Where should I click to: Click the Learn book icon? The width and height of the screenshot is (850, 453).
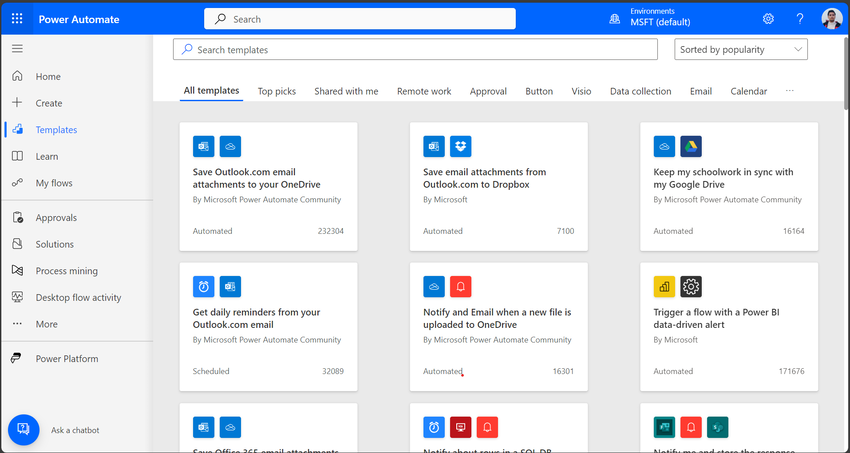(x=17, y=156)
